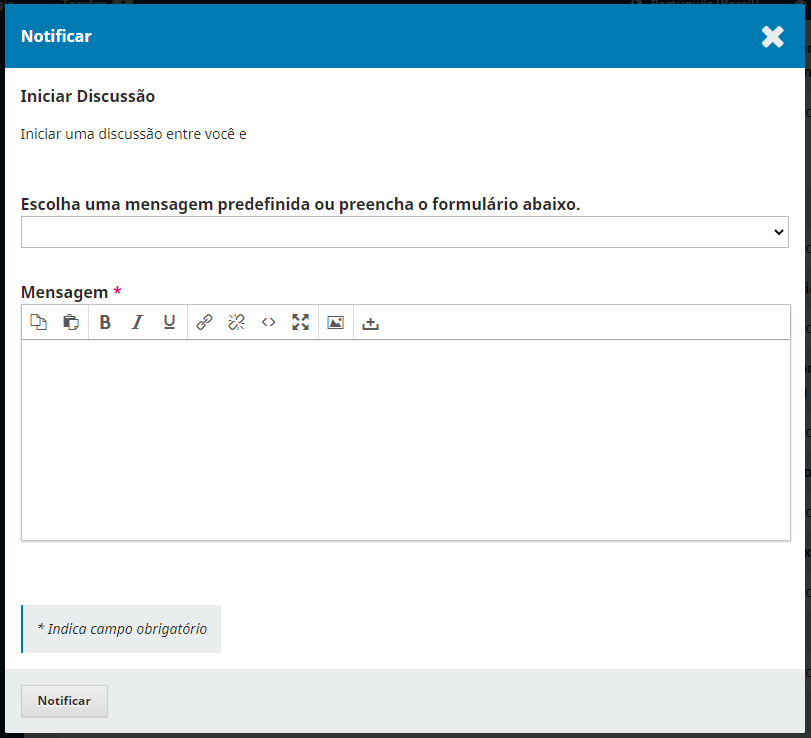Viewport: 811px width, 738px height.
Task: Click the Notificar title in the header
Action: coord(56,36)
